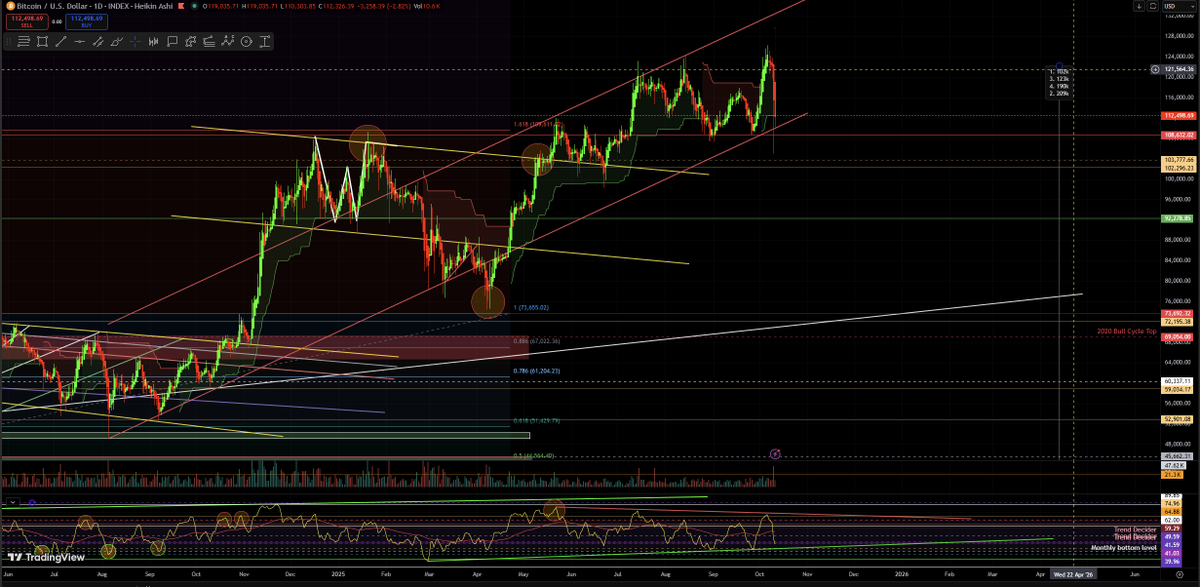Click the Heikin Ashi chart type label
Image resolution: width=1200 pixels, height=587 pixels.
tap(153, 6)
